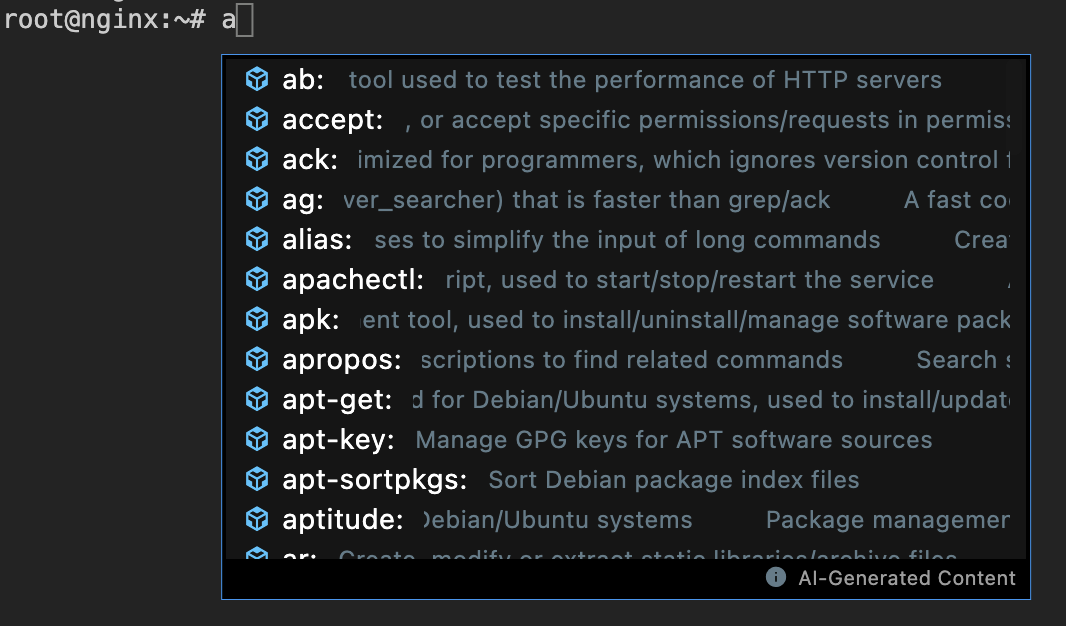Viewport: 1066px width, 626px height.
Task: Click the cube icon beside apachectl
Action: pyautogui.click(x=257, y=279)
